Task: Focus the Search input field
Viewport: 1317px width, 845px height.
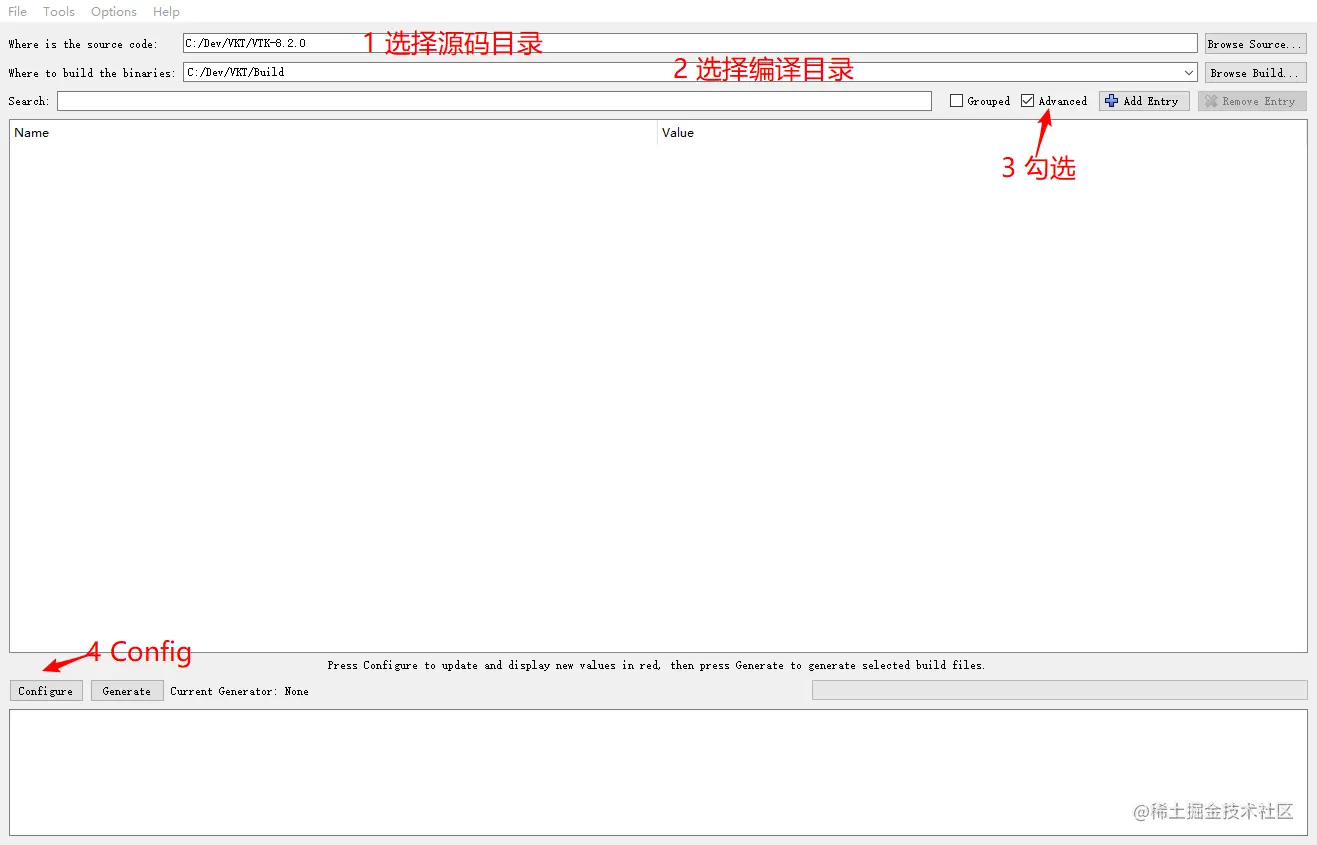Action: click(x=494, y=101)
